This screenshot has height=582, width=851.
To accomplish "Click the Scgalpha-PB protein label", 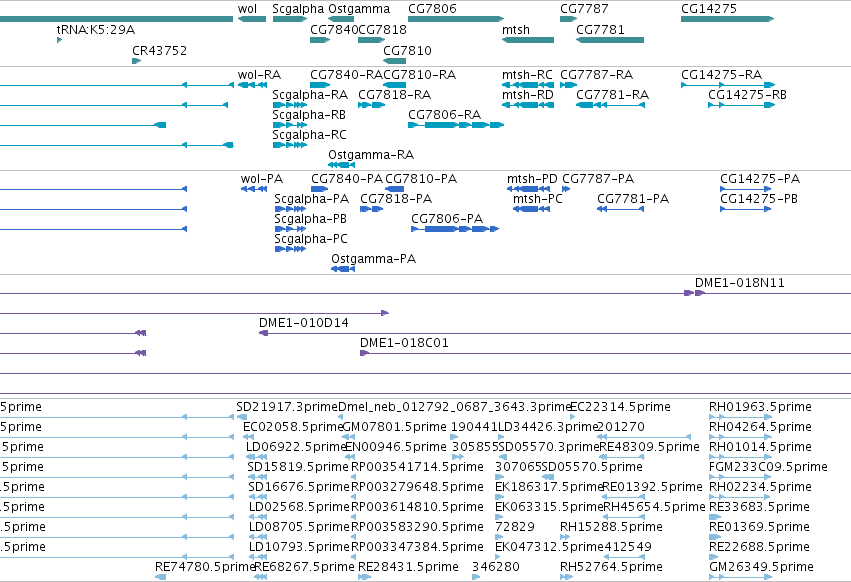I will pos(310,219).
